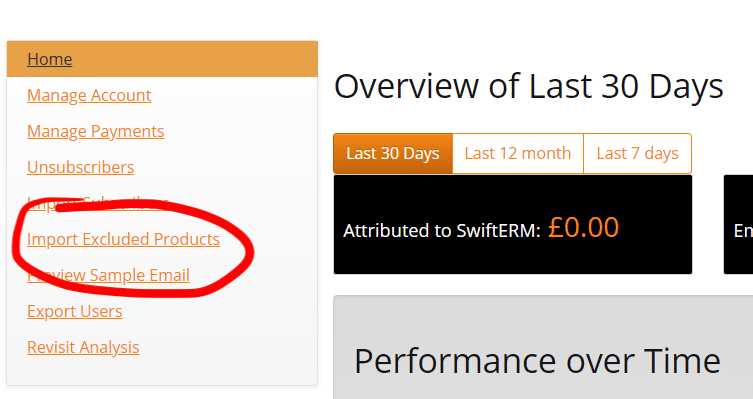
Task: Click the £0.00 revenue amount
Action: 583,227
